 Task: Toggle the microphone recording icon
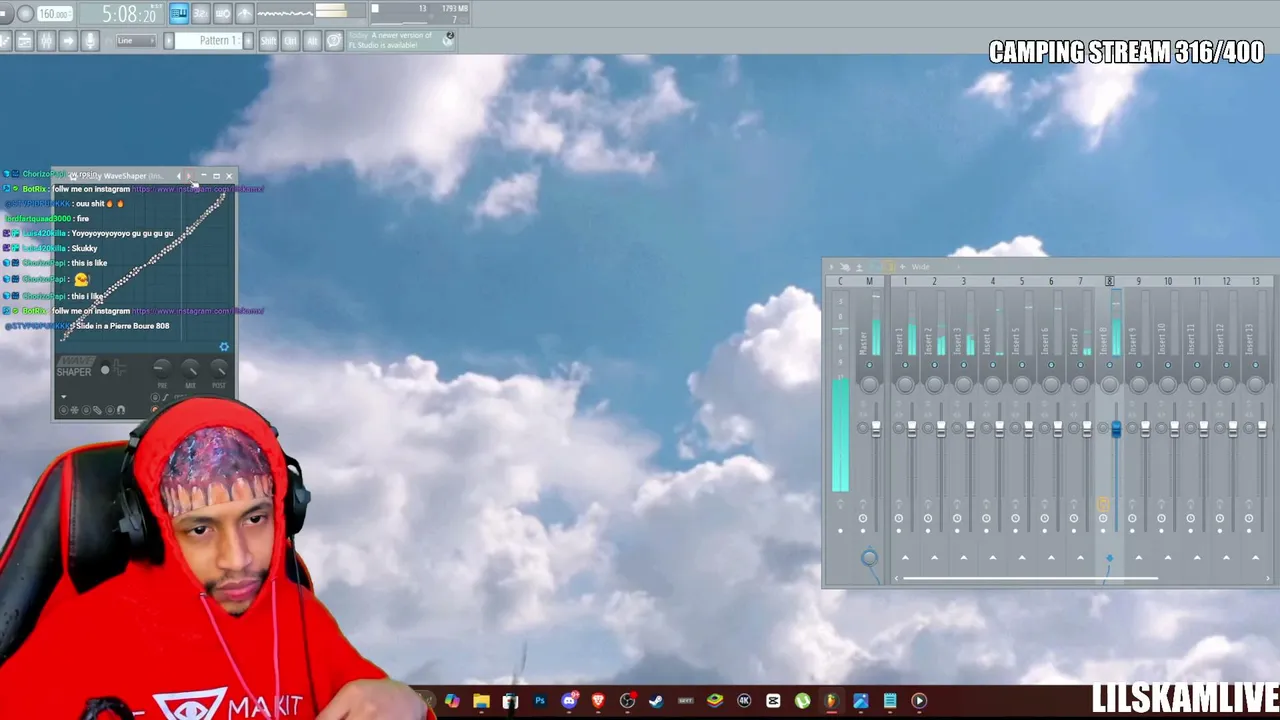coord(90,41)
